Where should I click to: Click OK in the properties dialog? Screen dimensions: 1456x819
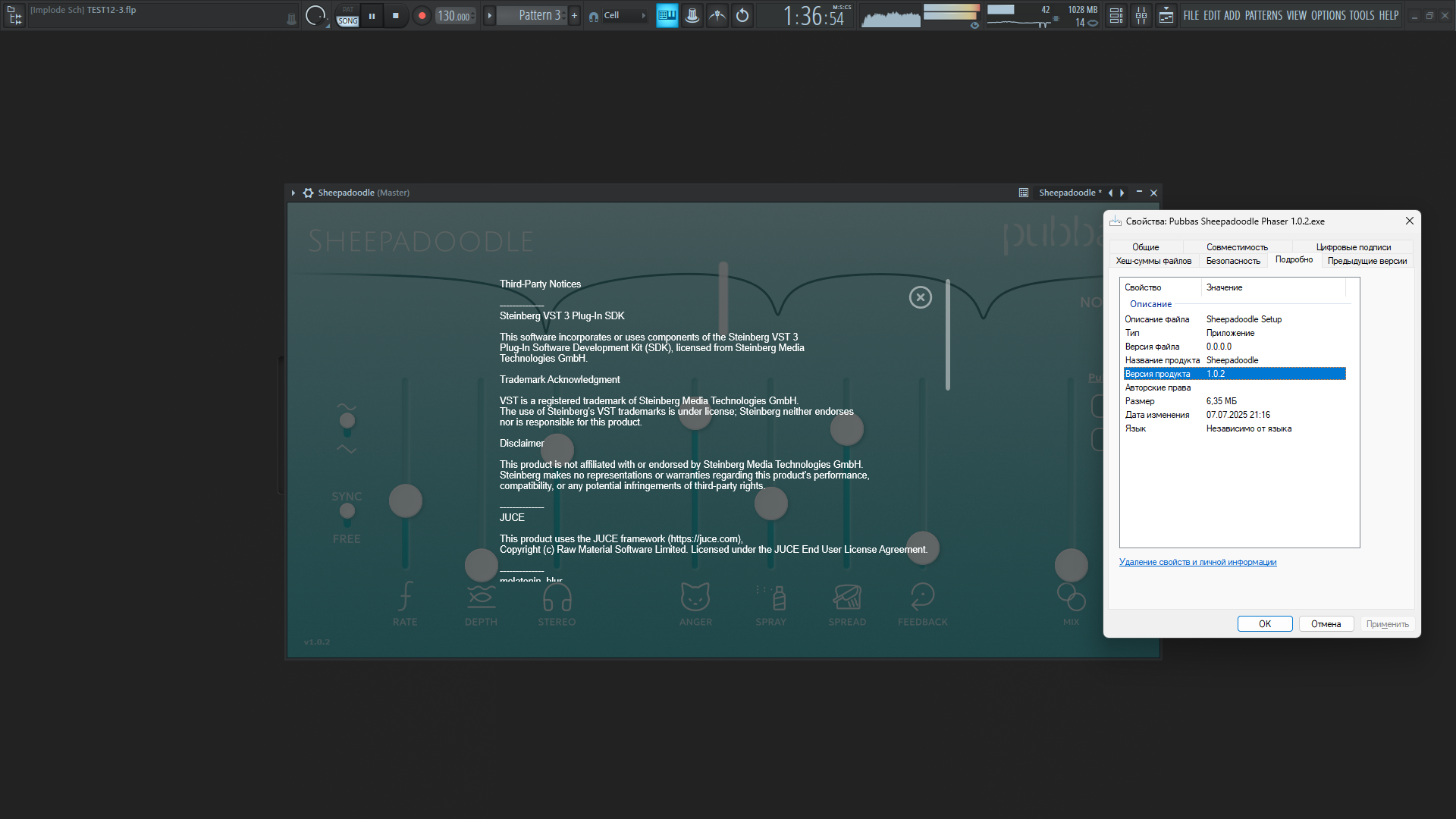tap(1265, 624)
